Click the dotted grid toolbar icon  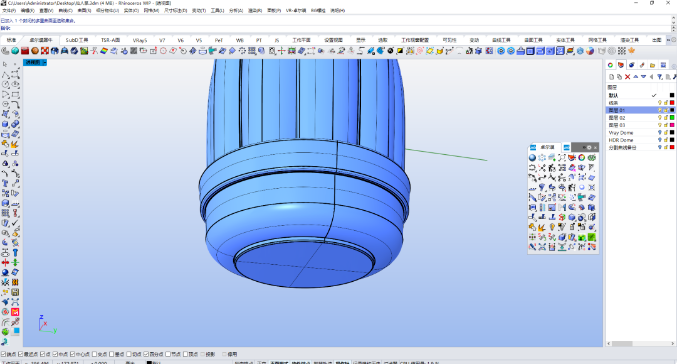click(621, 51)
